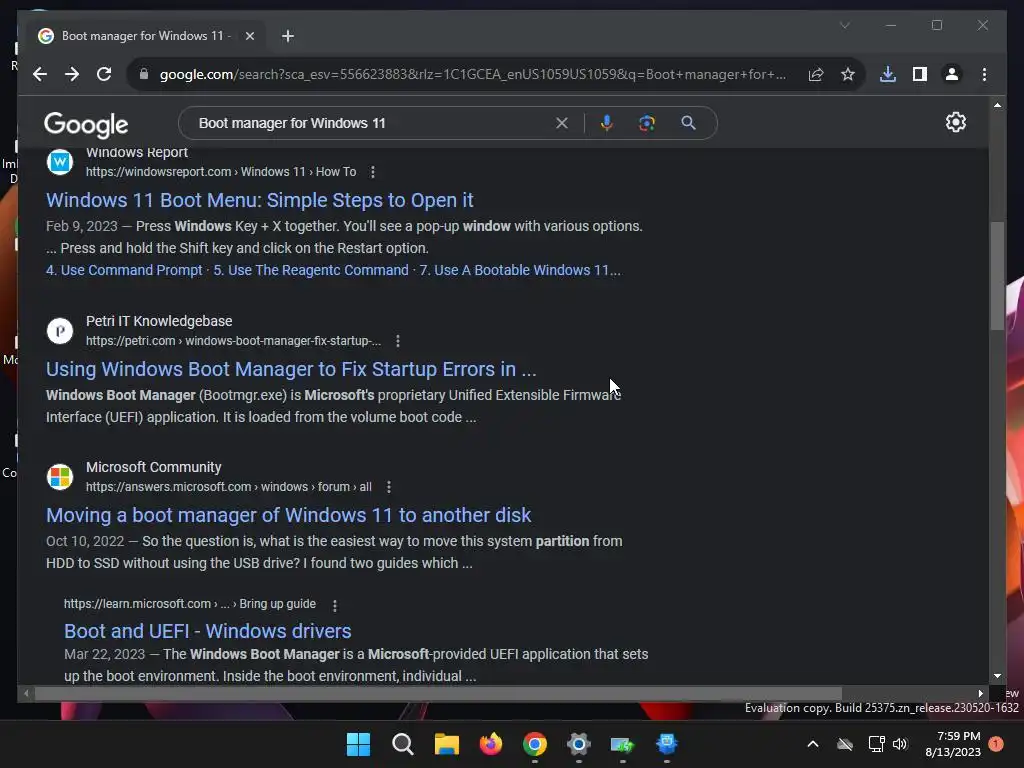1024x768 pixels.
Task: Share this page from the address bar
Action: 816,74
